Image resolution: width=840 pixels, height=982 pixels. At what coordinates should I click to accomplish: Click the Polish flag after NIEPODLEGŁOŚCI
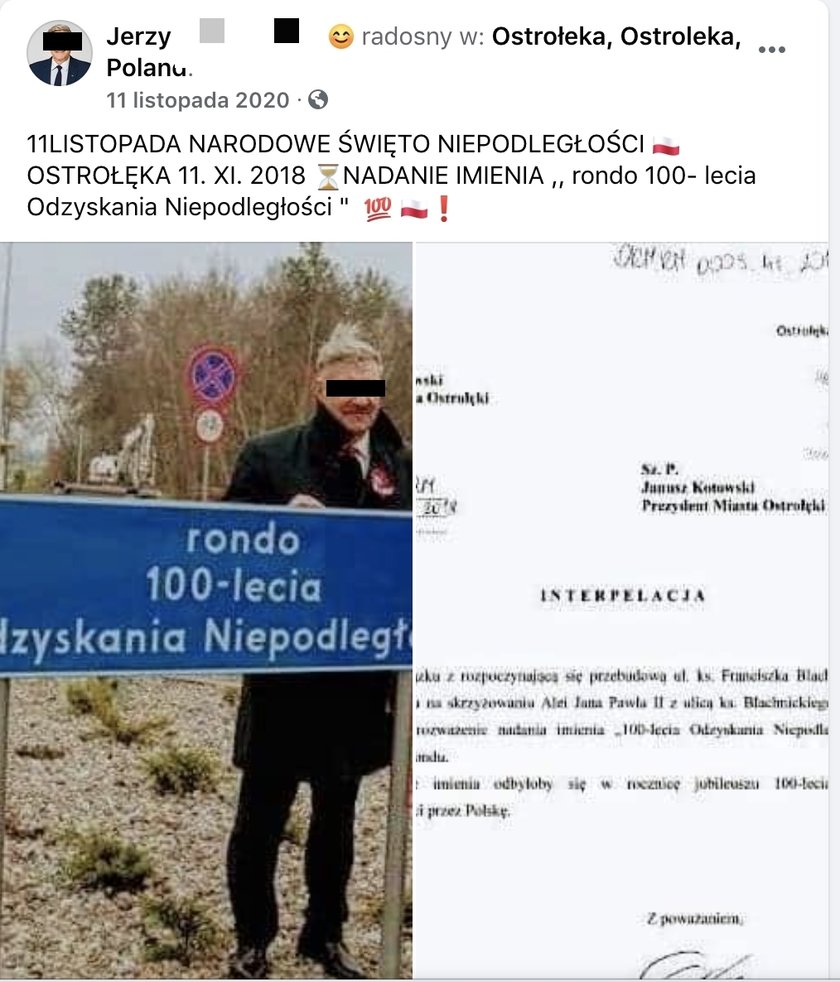coord(665,145)
